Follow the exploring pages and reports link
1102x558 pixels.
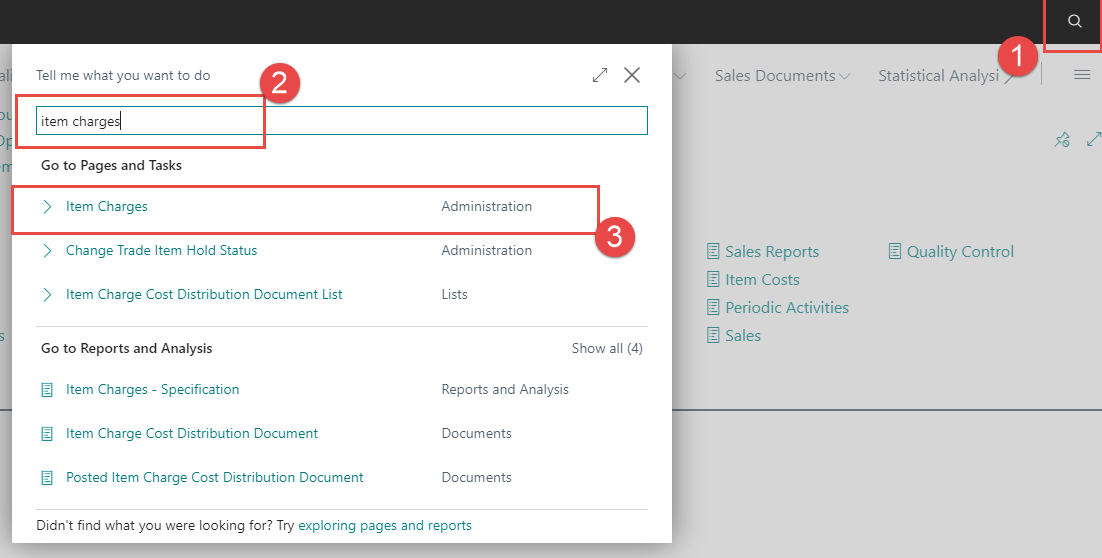click(x=385, y=525)
